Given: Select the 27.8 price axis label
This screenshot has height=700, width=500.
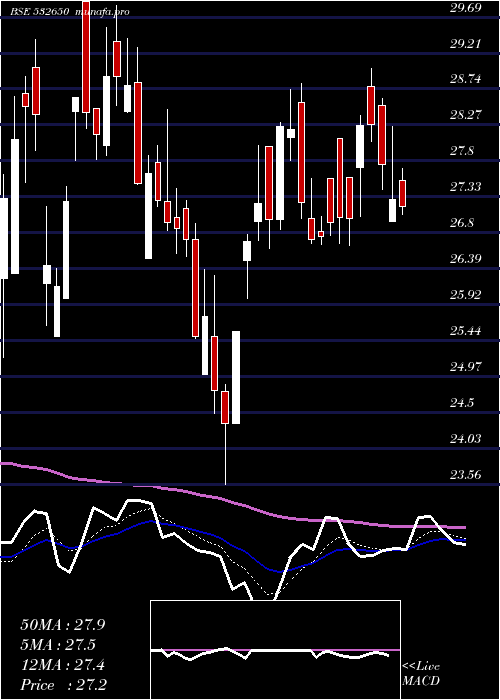Looking at the screenshot, I should click(462, 151).
